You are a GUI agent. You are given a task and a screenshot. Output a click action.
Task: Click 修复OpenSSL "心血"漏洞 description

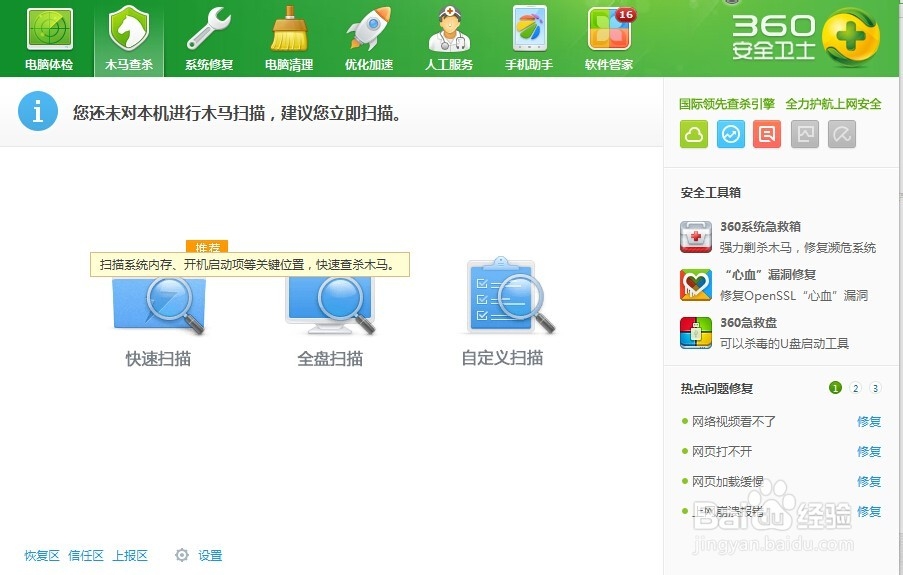[794, 296]
